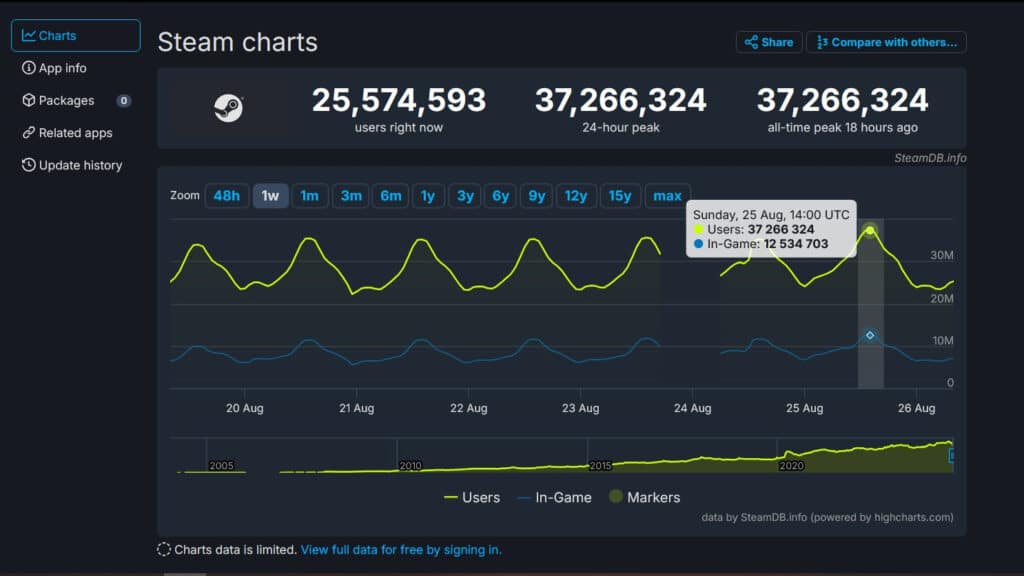Set chart zoom to 6y
The width and height of the screenshot is (1024, 576).
click(x=500, y=196)
